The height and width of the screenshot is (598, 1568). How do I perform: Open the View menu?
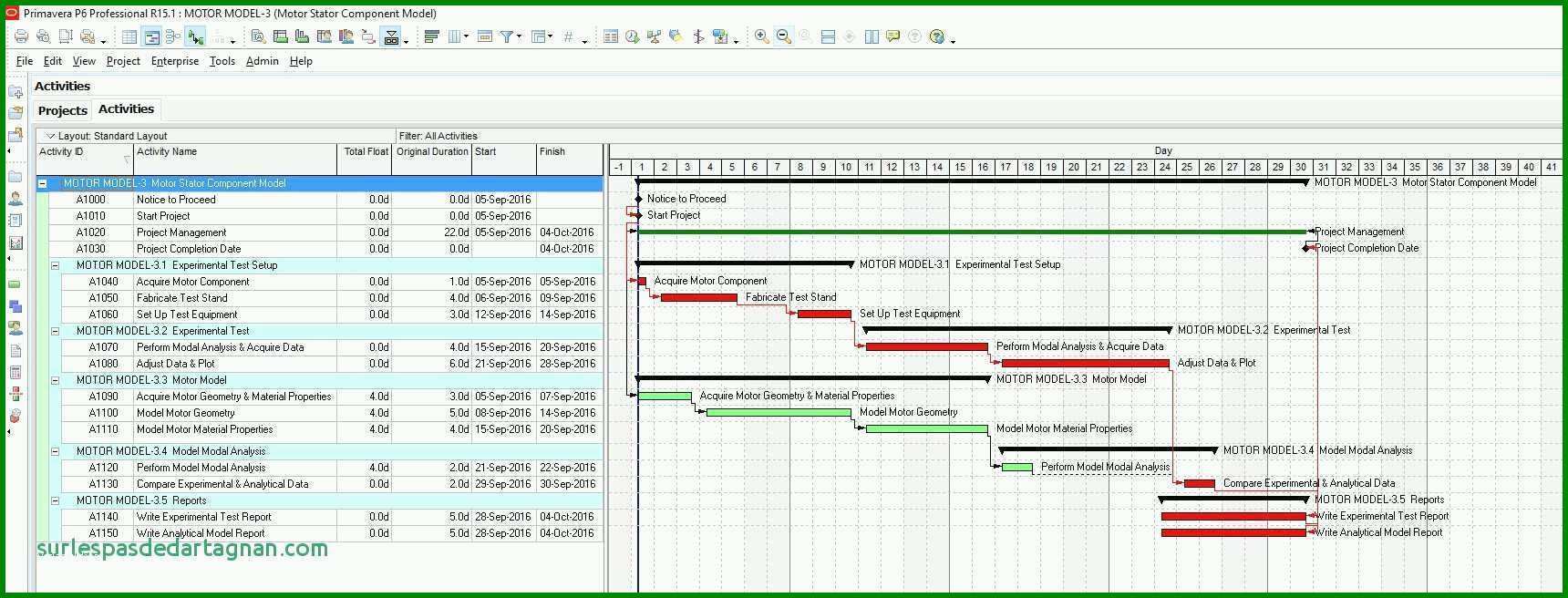(x=84, y=61)
